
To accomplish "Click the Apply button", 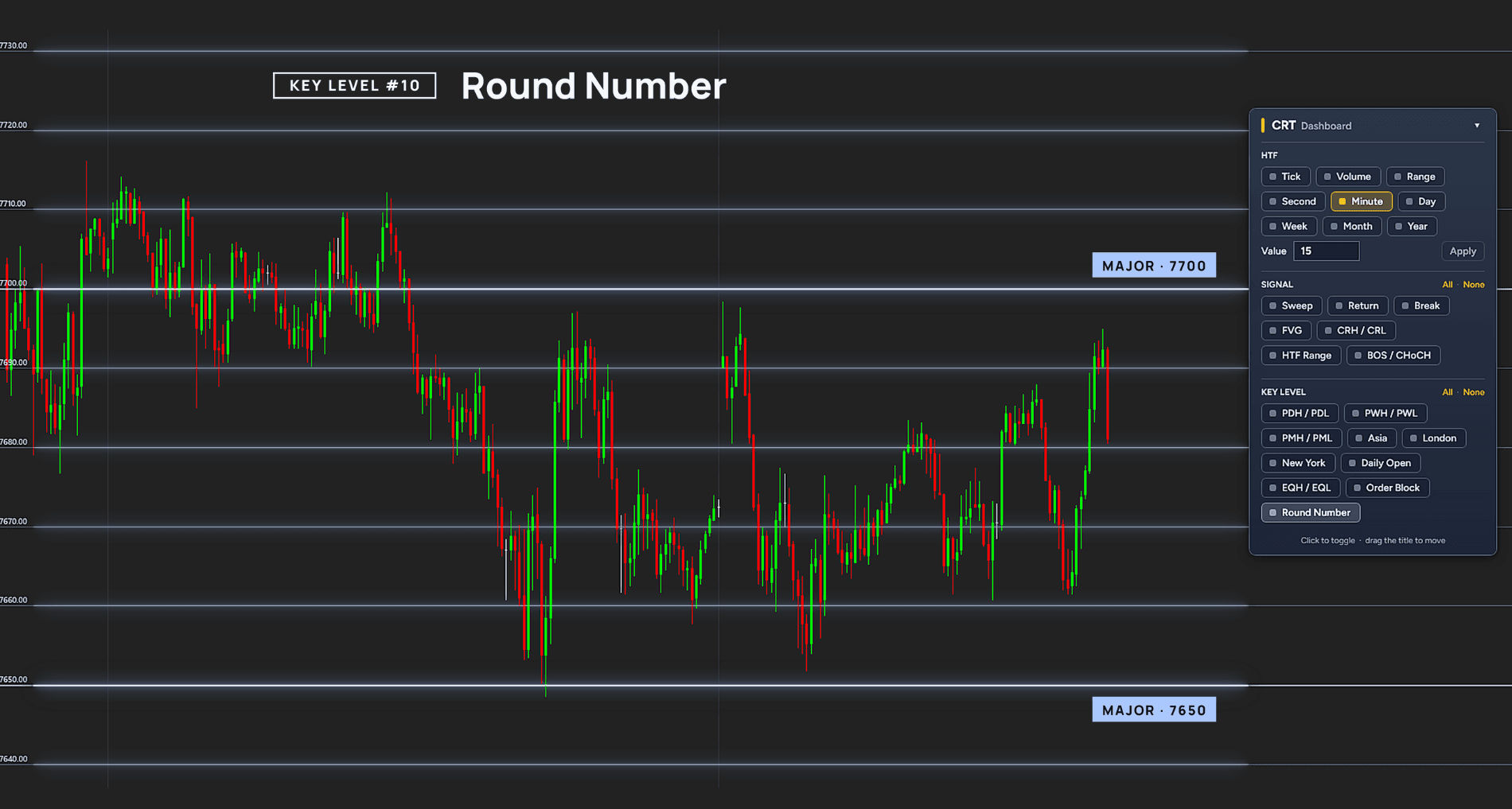I will (x=1463, y=251).
